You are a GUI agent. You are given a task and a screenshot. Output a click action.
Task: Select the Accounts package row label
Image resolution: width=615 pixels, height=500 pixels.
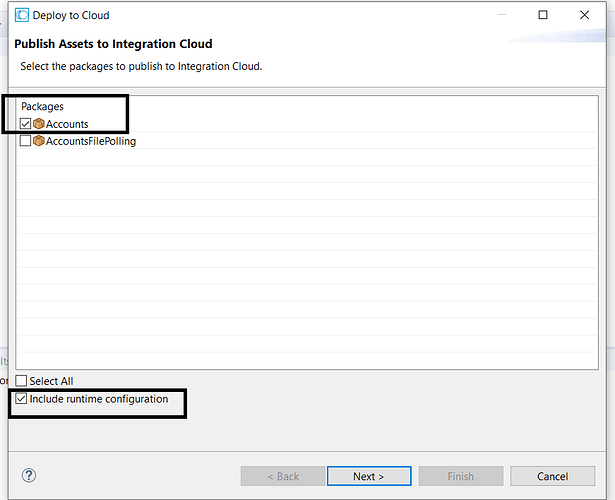[67, 124]
